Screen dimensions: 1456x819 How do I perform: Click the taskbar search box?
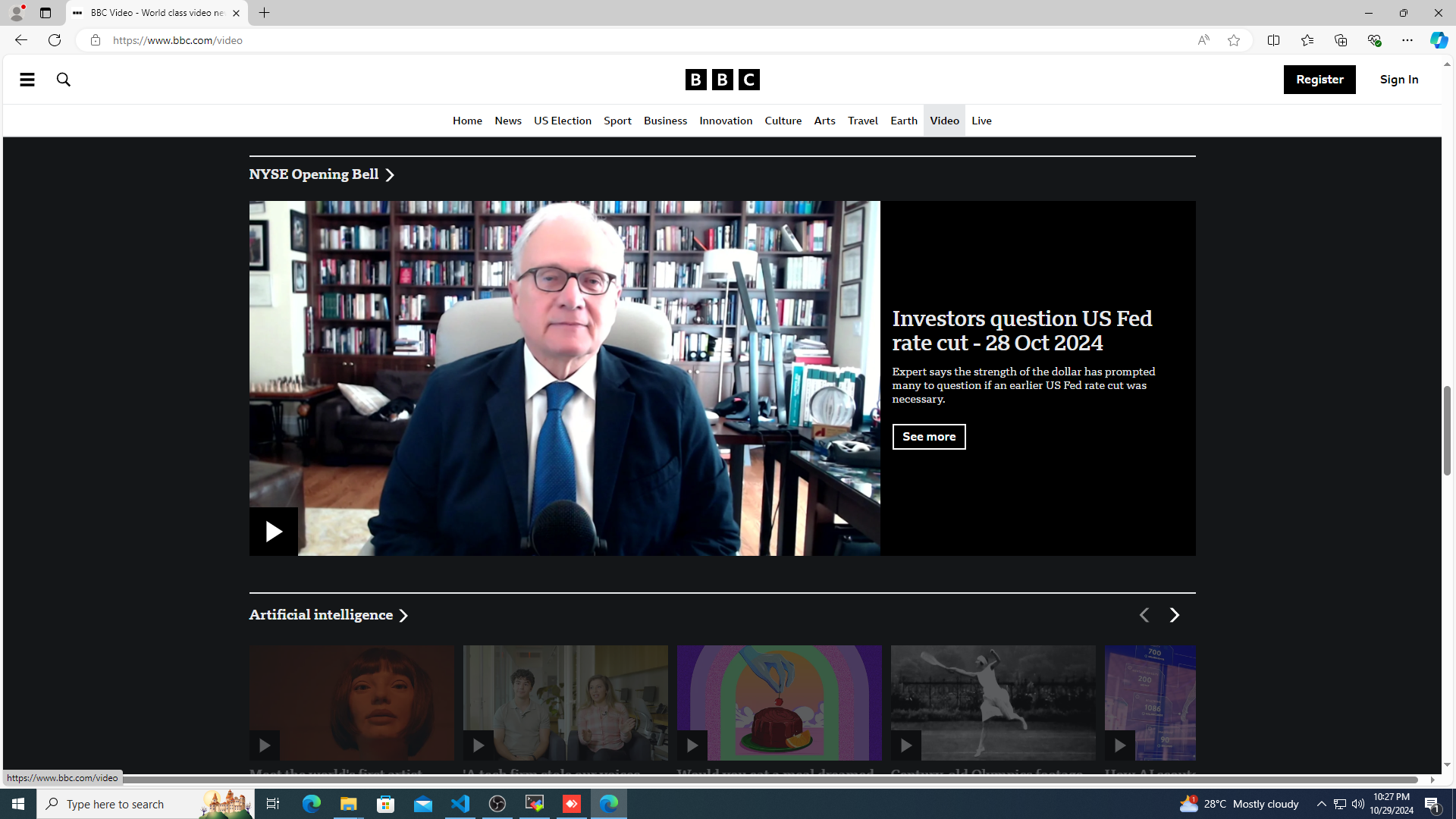145,804
